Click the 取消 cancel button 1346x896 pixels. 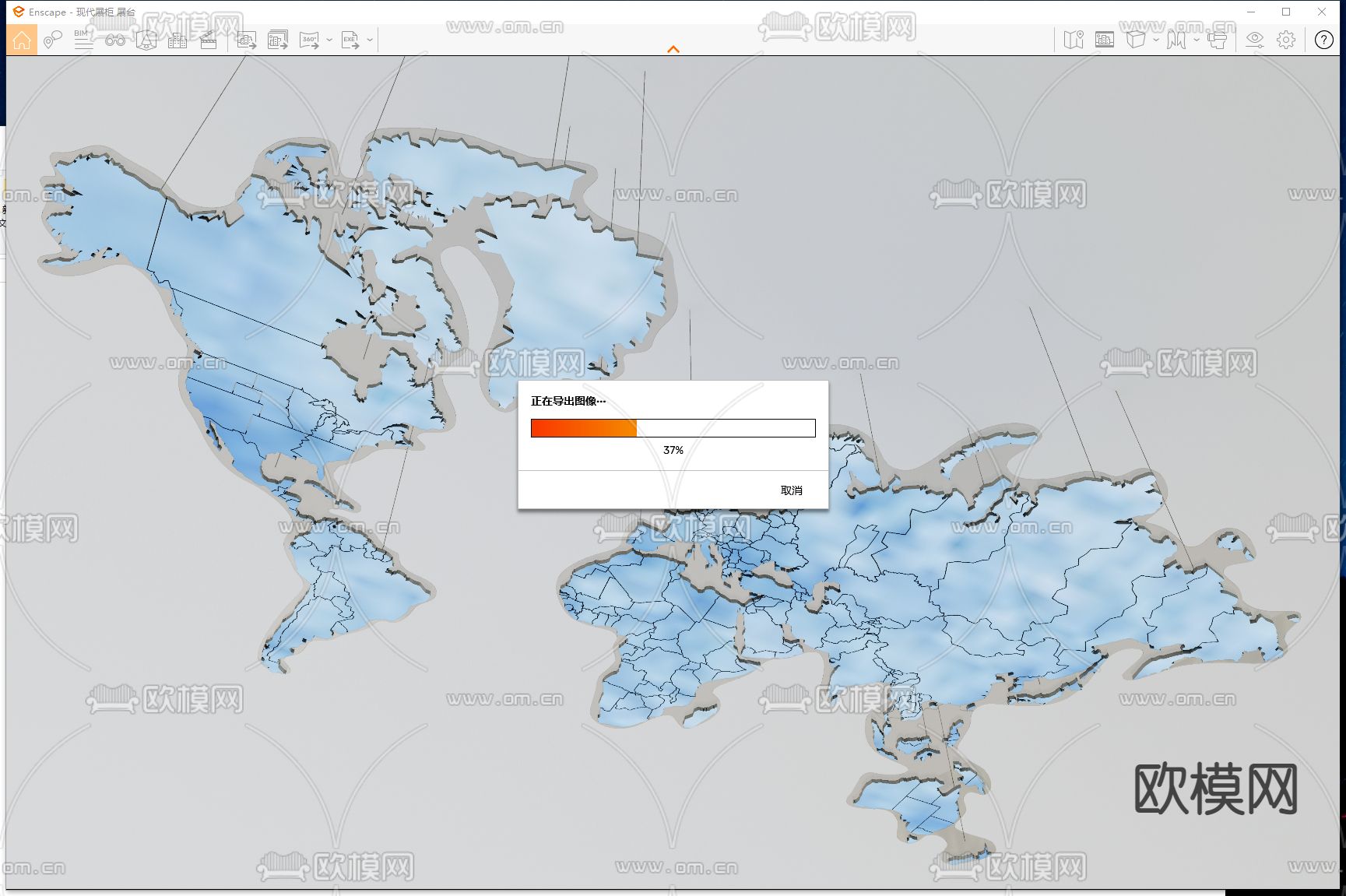click(x=792, y=490)
